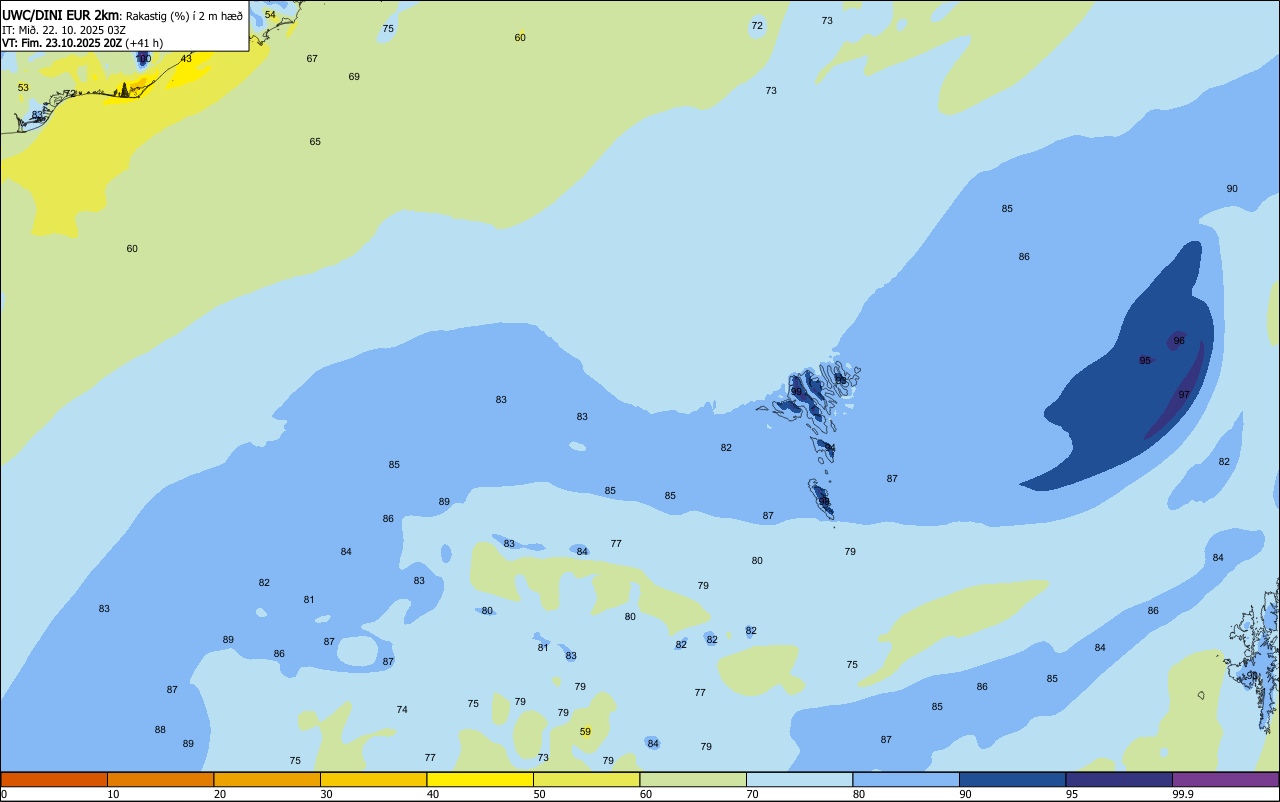
Task: Click the map title 'UWC/DINI EUR 2km'
Action: (61, 14)
